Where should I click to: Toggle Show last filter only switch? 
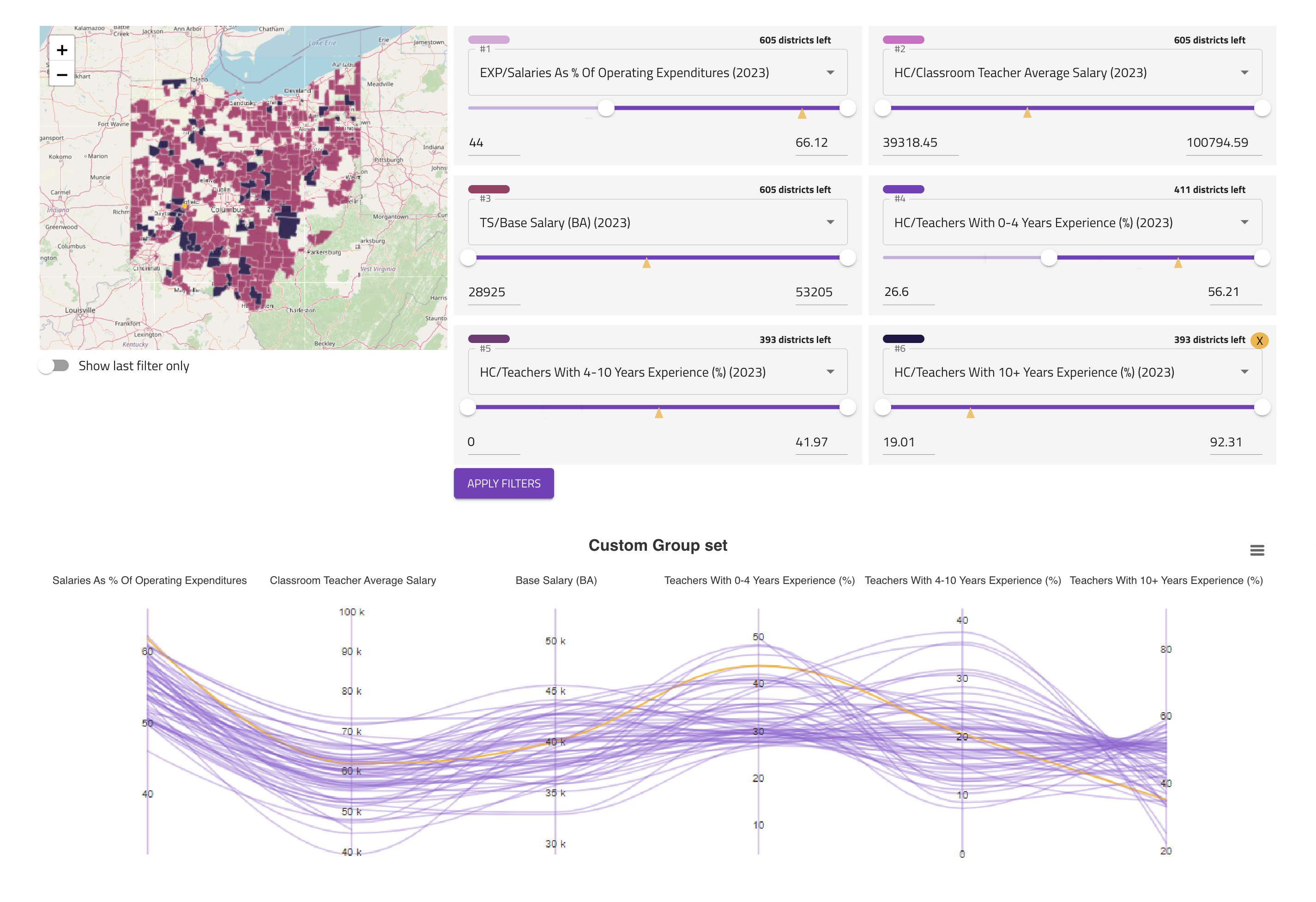point(54,366)
